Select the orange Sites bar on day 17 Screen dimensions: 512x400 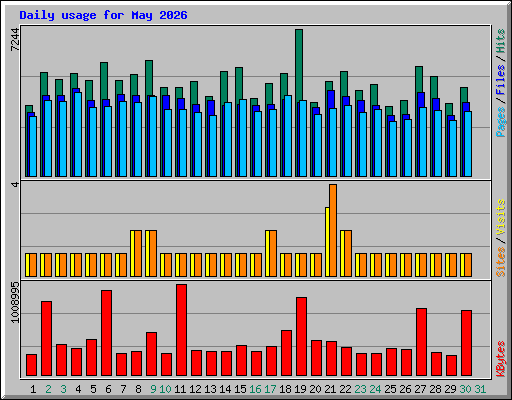[x=273, y=253]
